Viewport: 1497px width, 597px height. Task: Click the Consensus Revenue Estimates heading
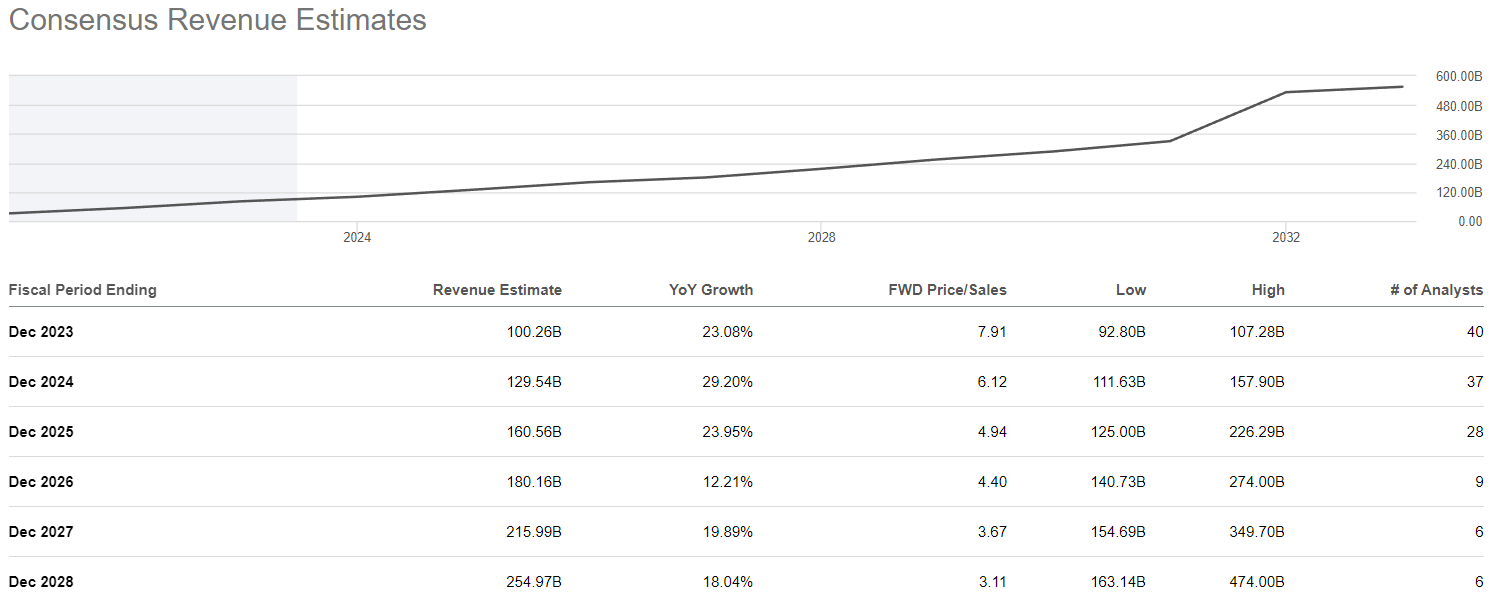pyautogui.click(x=218, y=20)
